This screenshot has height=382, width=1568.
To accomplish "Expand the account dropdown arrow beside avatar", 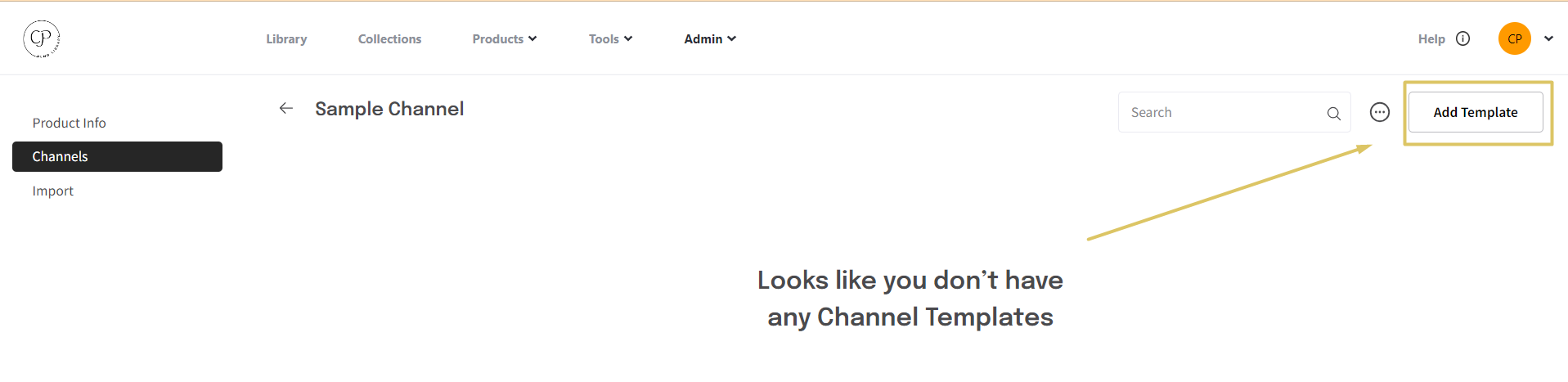I will [1548, 38].
